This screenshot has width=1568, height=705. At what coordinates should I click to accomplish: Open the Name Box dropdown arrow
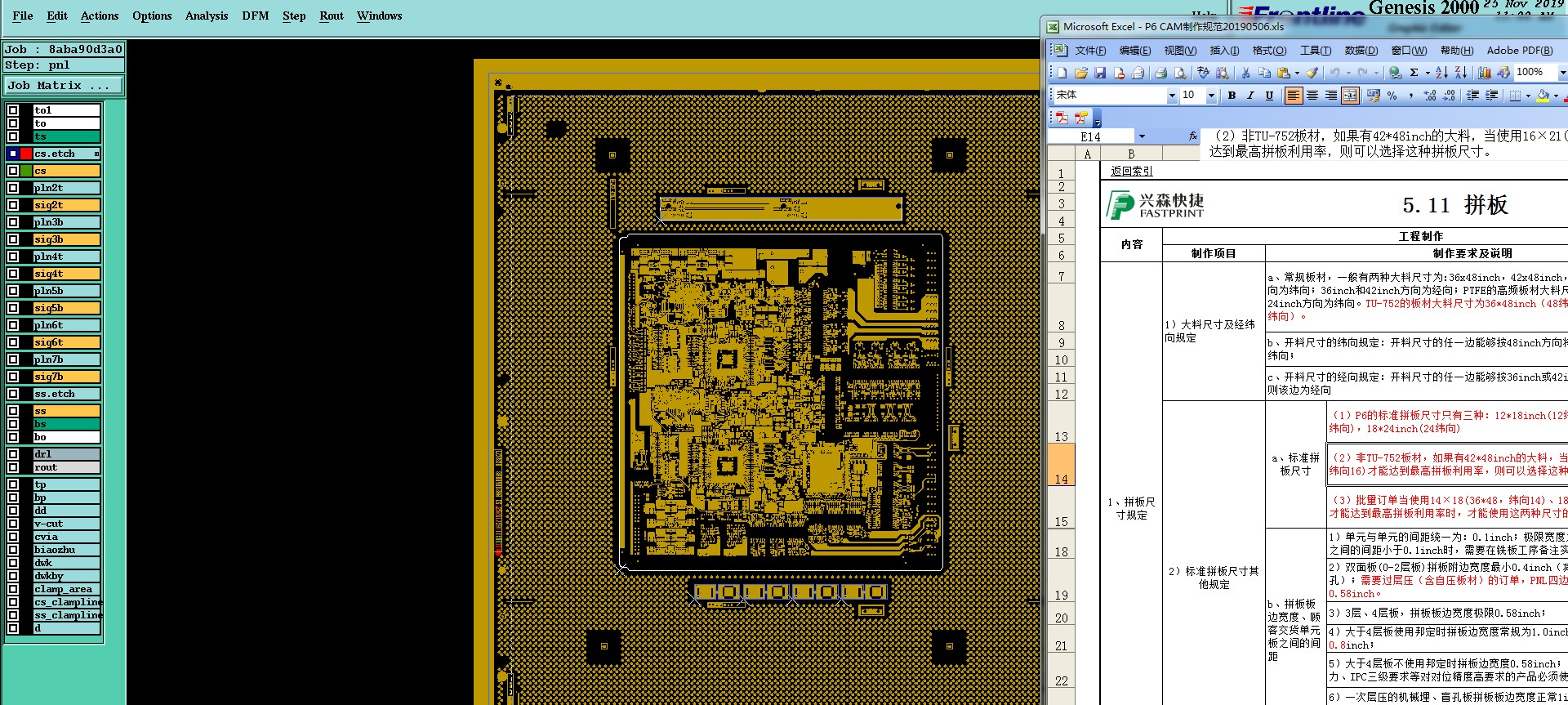1142,136
